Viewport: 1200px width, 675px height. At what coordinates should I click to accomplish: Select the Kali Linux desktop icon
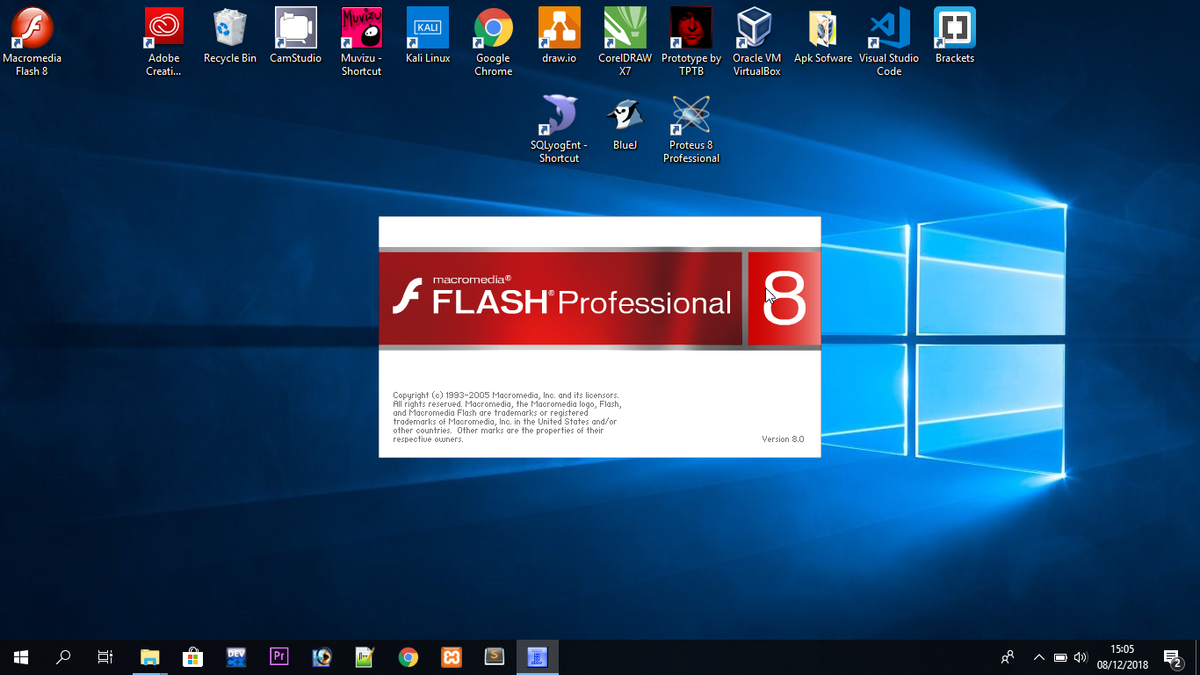pos(428,37)
